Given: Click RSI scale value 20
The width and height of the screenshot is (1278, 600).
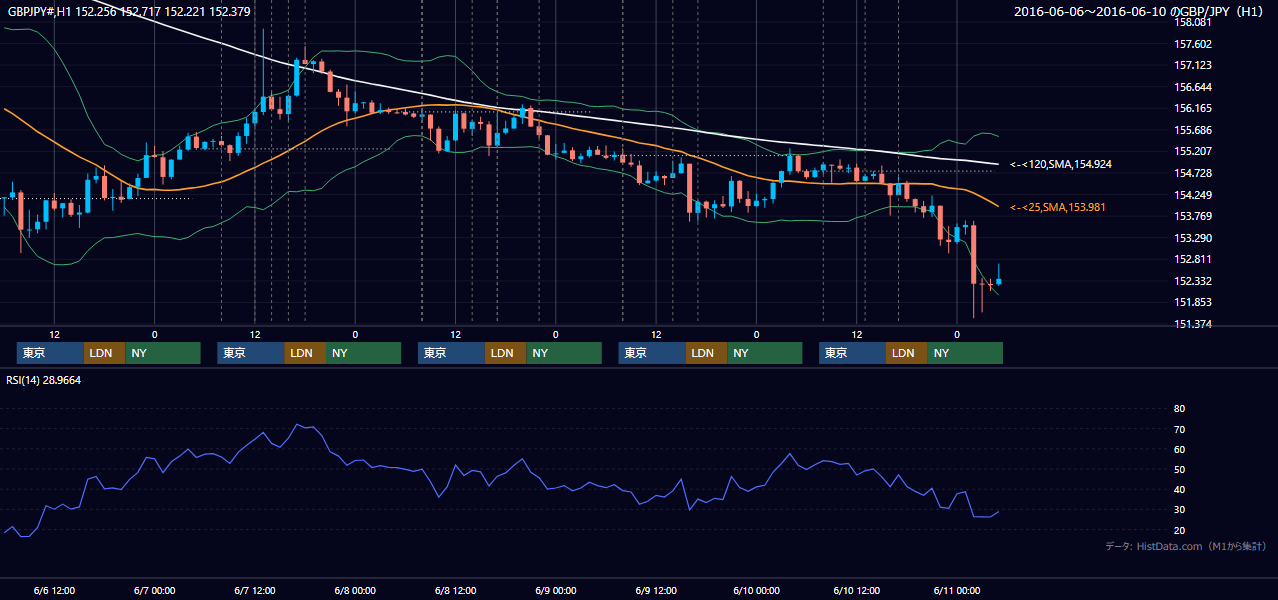Looking at the screenshot, I should 1179,530.
